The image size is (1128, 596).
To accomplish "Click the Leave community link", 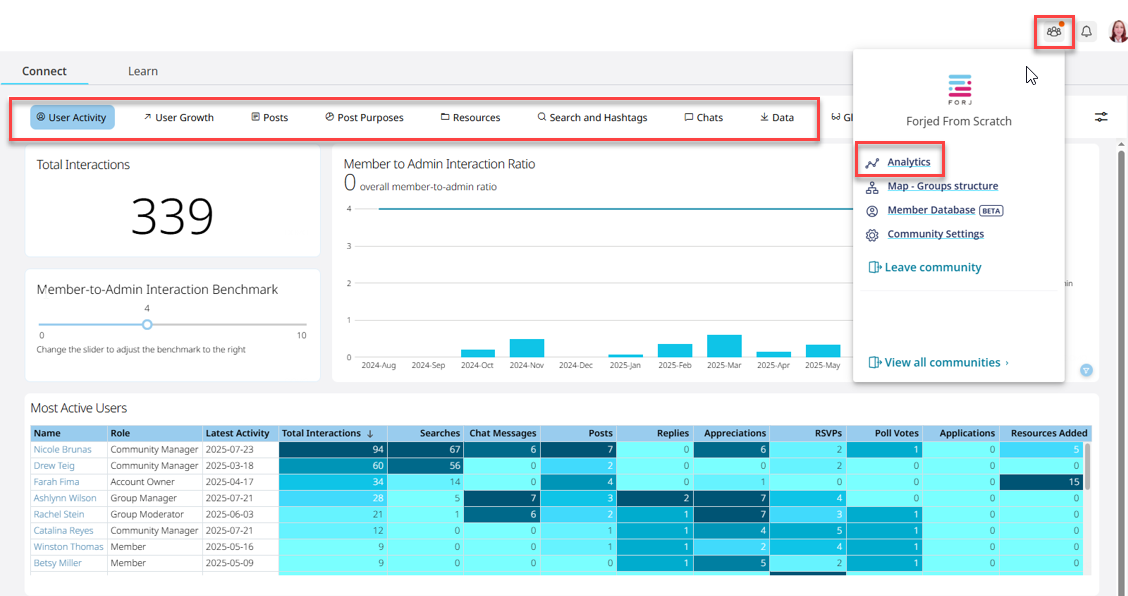I will click(925, 267).
